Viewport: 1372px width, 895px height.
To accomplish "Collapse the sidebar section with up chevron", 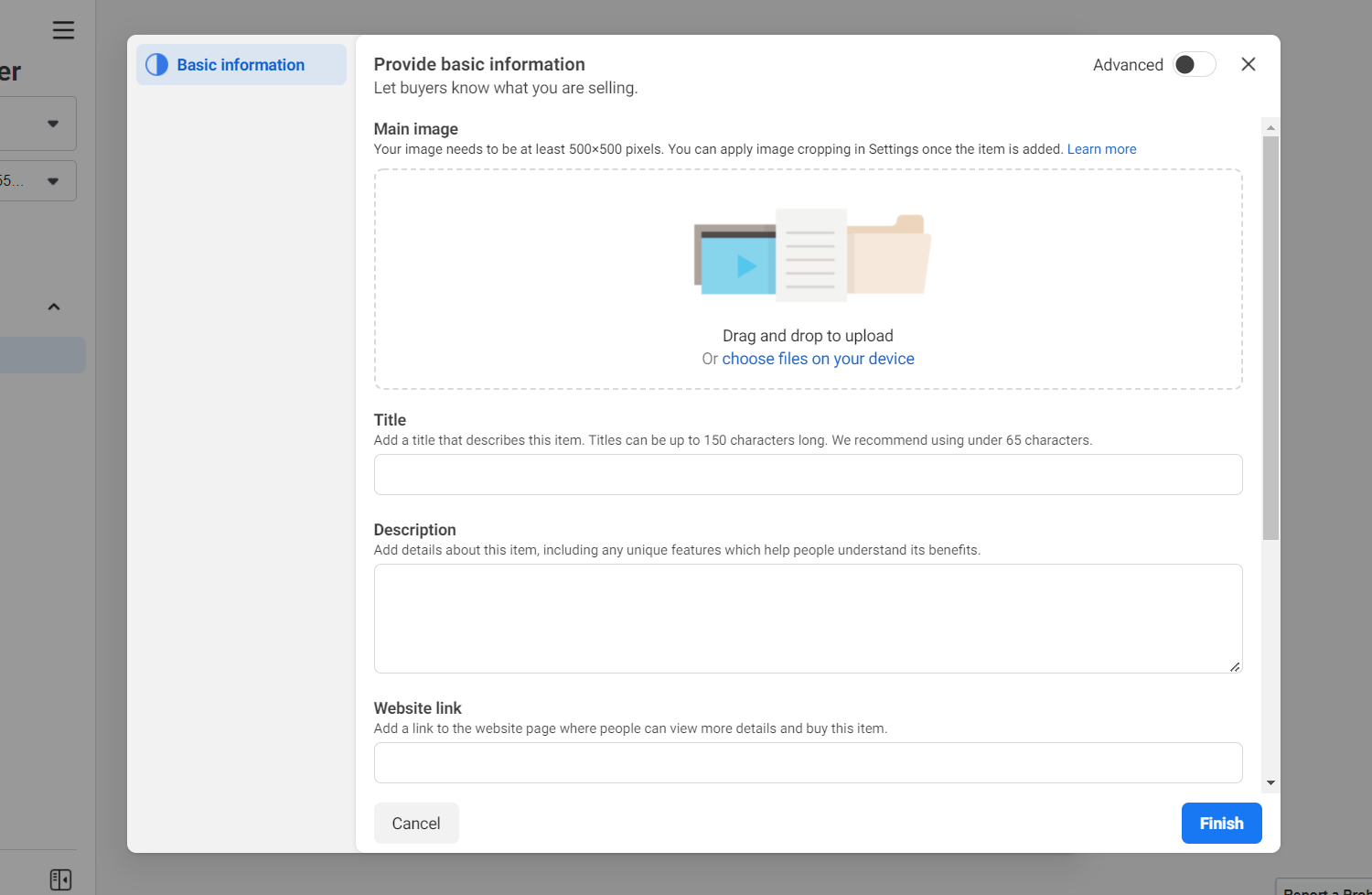I will [x=54, y=307].
